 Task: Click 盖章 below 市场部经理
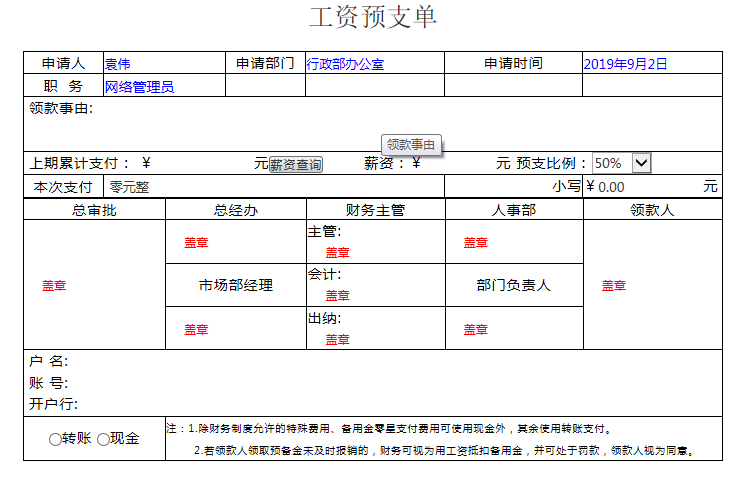(196, 330)
